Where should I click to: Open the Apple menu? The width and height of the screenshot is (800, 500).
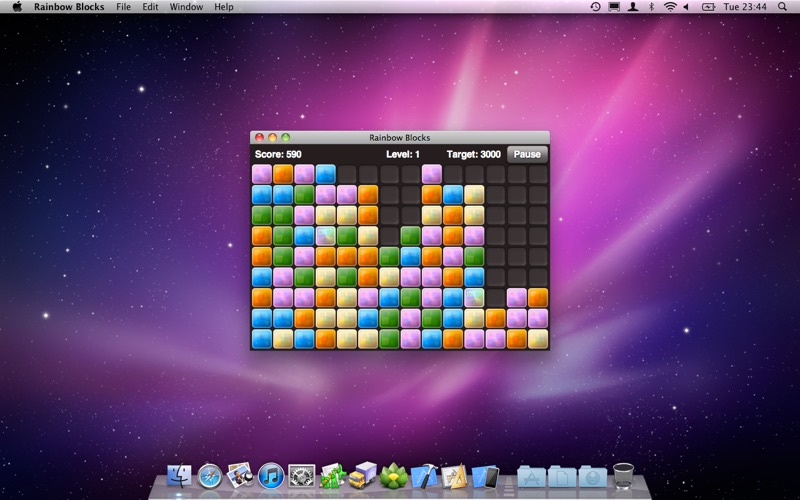pos(17,7)
